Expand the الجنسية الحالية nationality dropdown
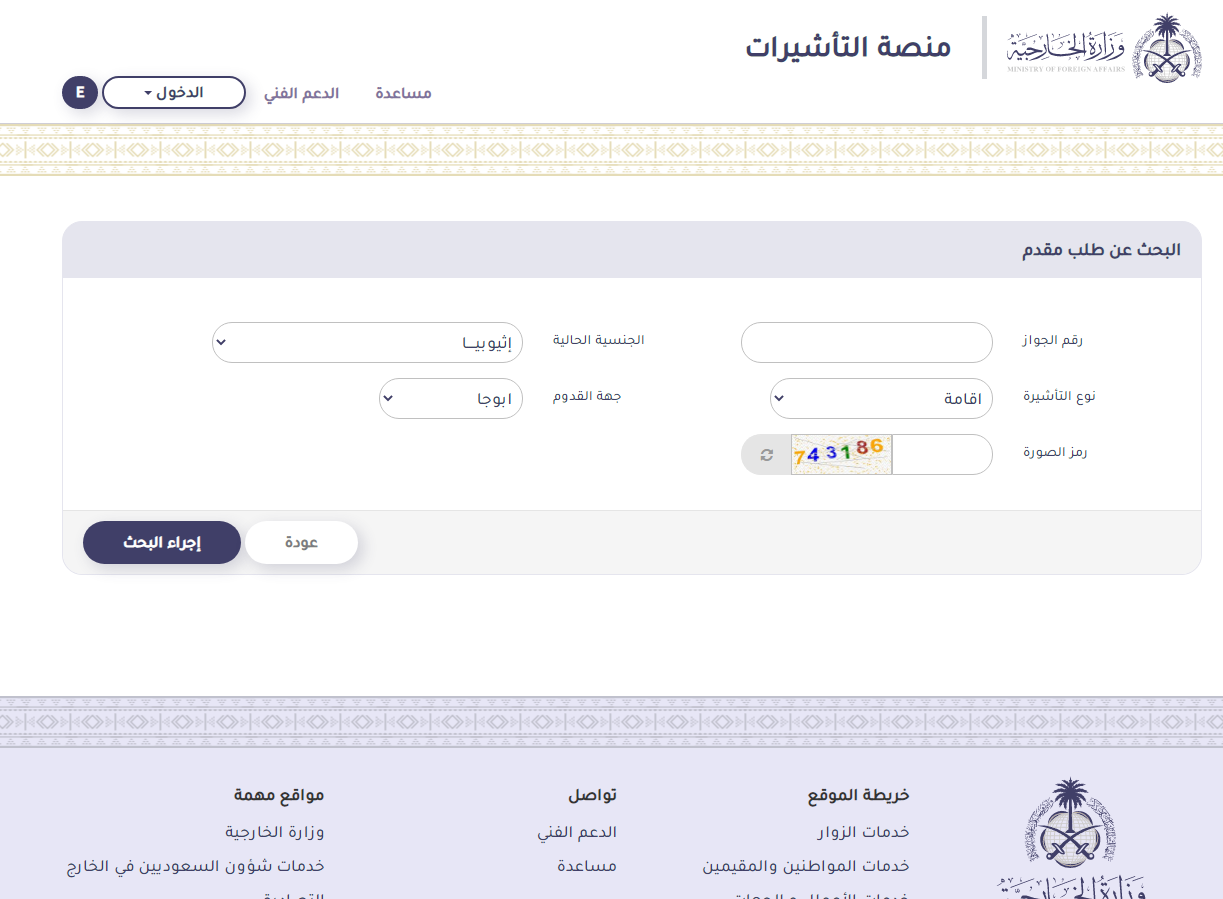This screenshot has height=899, width=1223. pos(367,342)
